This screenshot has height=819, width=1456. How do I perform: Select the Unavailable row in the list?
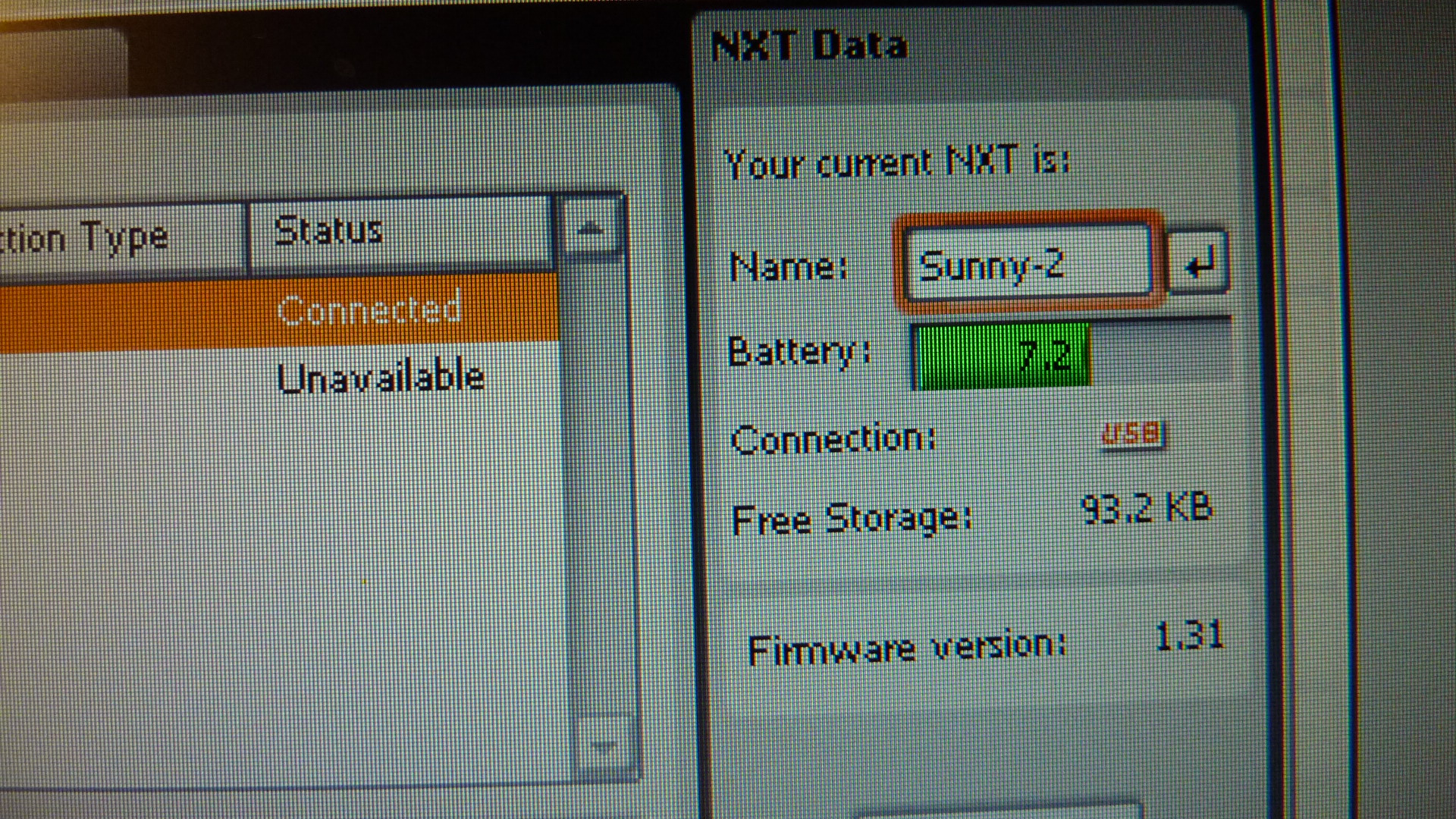click(379, 378)
